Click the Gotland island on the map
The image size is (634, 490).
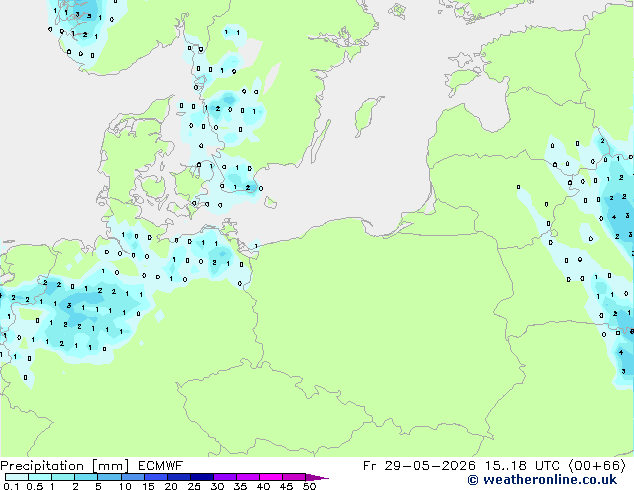coord(367,115)
